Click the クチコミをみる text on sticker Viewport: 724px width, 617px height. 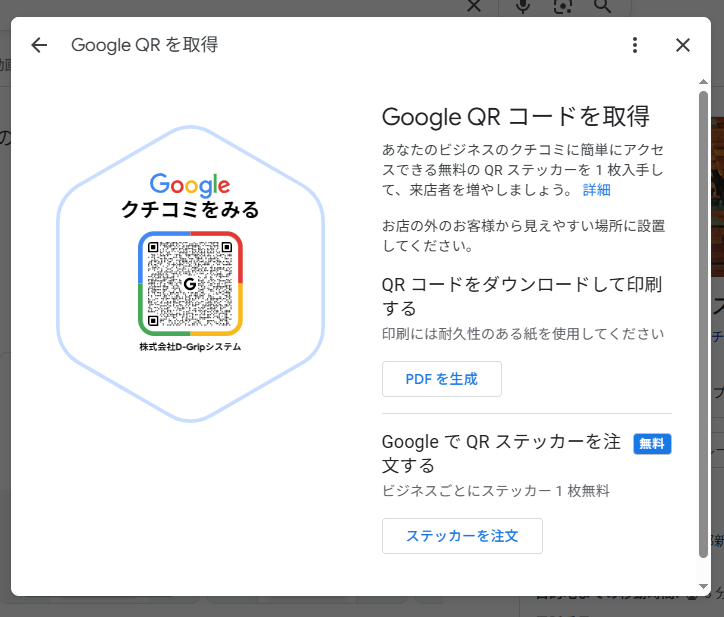click(x=190, y=209)
